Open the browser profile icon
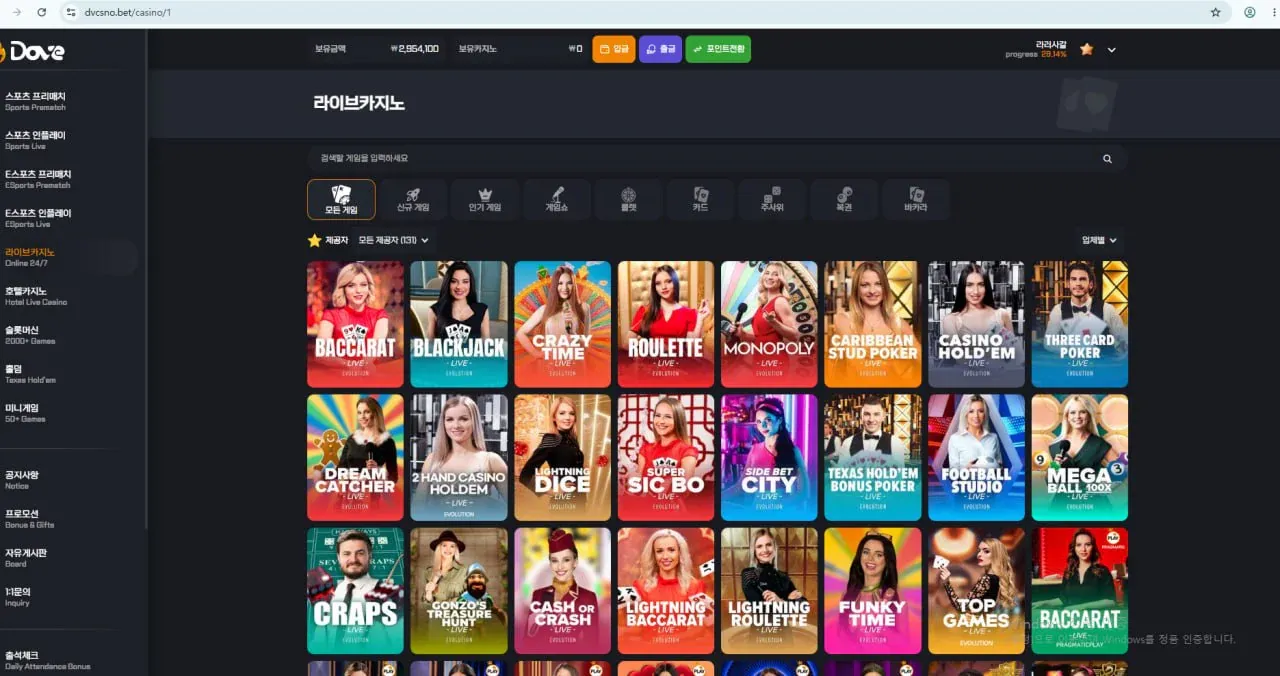Screen dimensions: 1280x676 click(1249, 12)
